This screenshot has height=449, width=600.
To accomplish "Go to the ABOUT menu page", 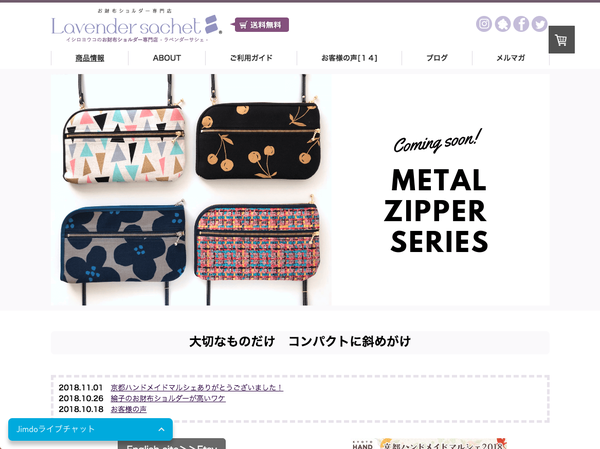I will pos(166,58).
